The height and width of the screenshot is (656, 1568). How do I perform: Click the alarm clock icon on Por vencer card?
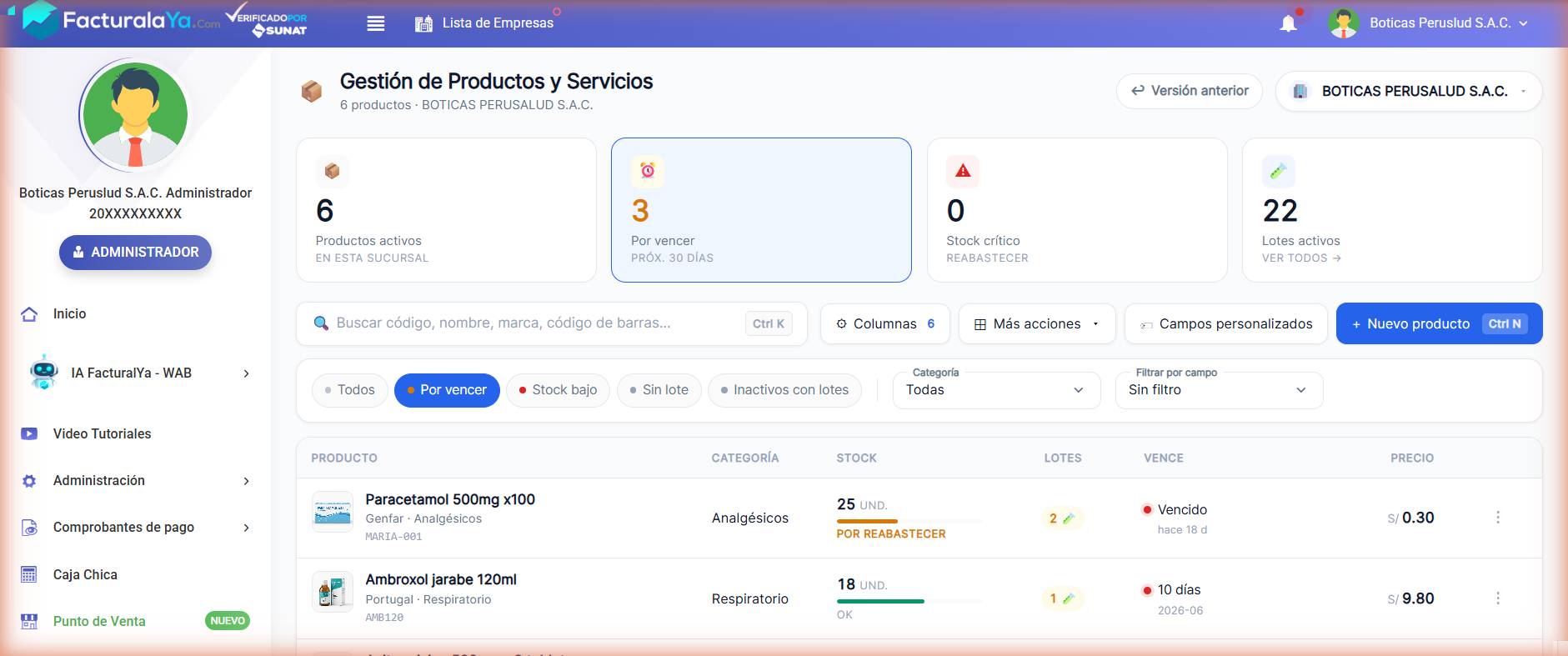[648, 171]
